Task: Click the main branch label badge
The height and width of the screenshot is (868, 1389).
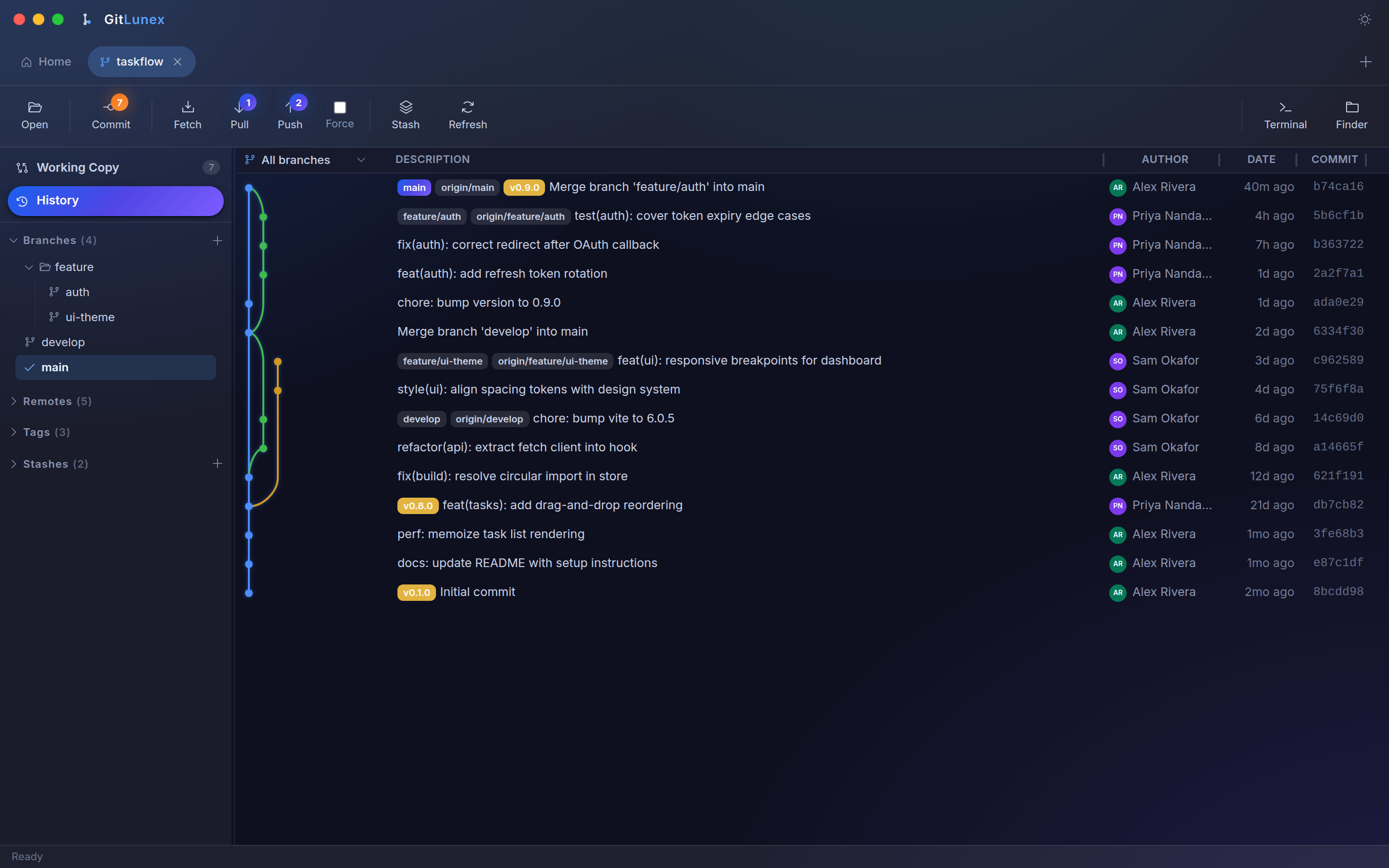Action: (414, 187)
